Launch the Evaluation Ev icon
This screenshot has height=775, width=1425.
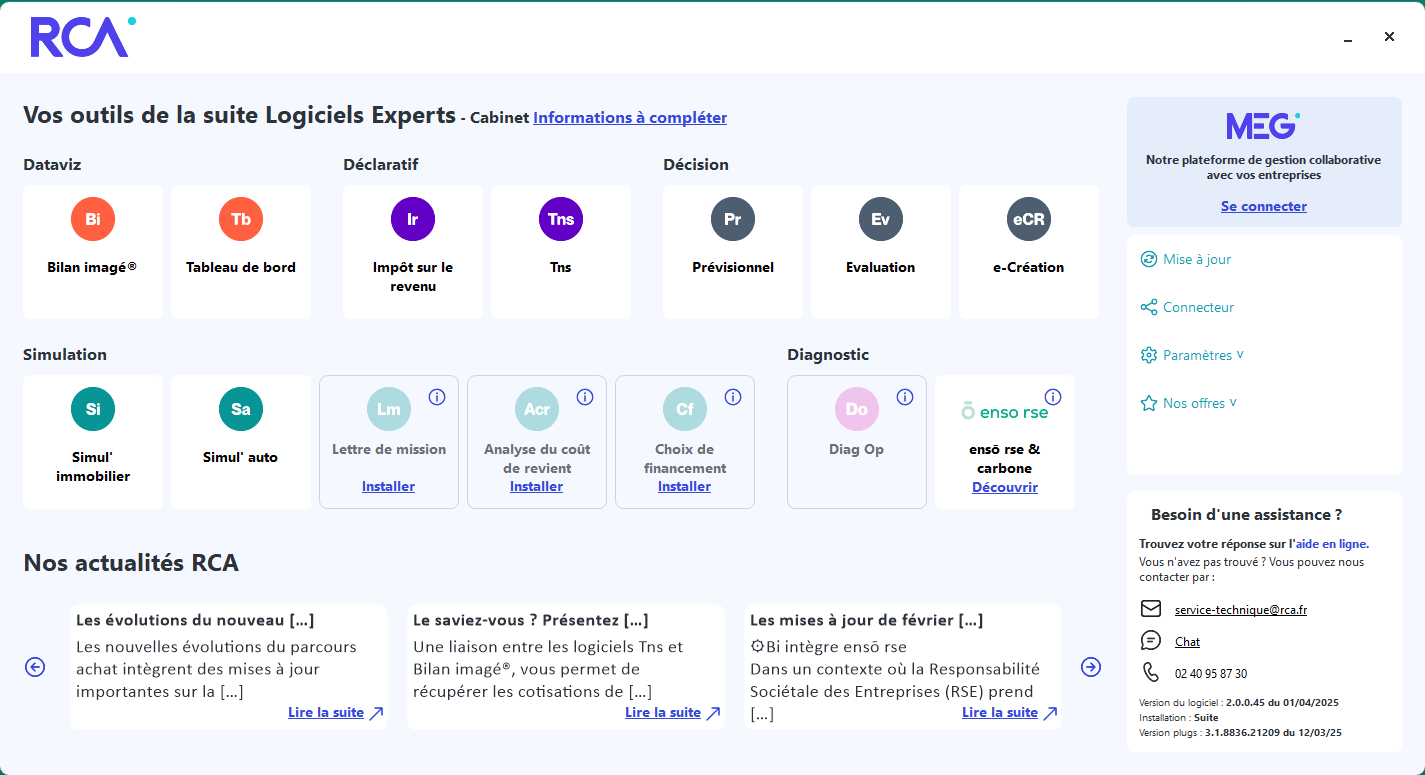tap(881, 219)
